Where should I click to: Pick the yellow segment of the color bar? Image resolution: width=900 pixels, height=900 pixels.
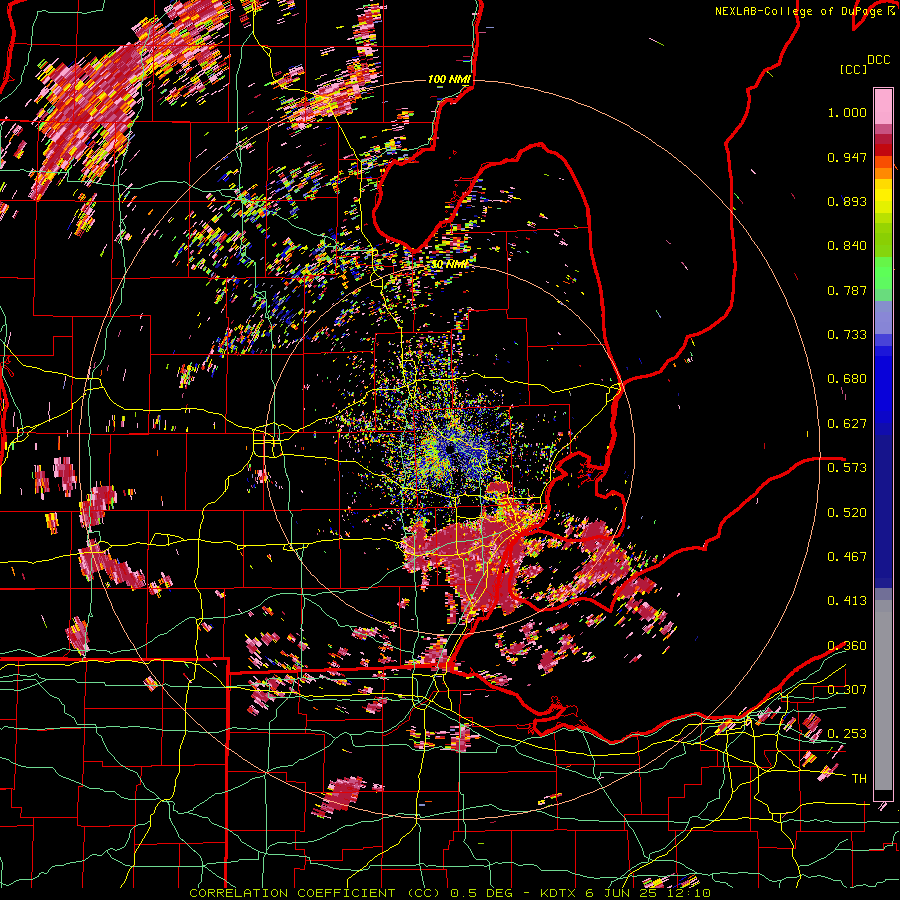883,196
